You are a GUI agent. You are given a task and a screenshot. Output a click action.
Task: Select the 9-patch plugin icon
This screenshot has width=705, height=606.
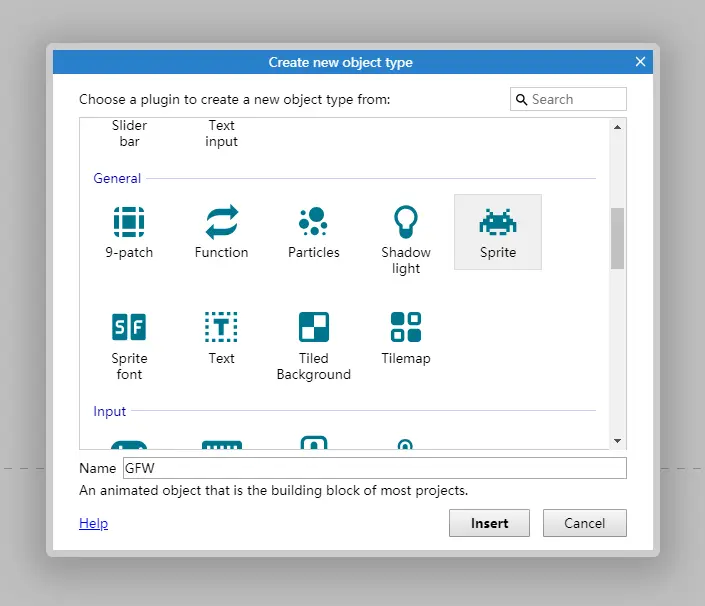click(x=129, y=222)
